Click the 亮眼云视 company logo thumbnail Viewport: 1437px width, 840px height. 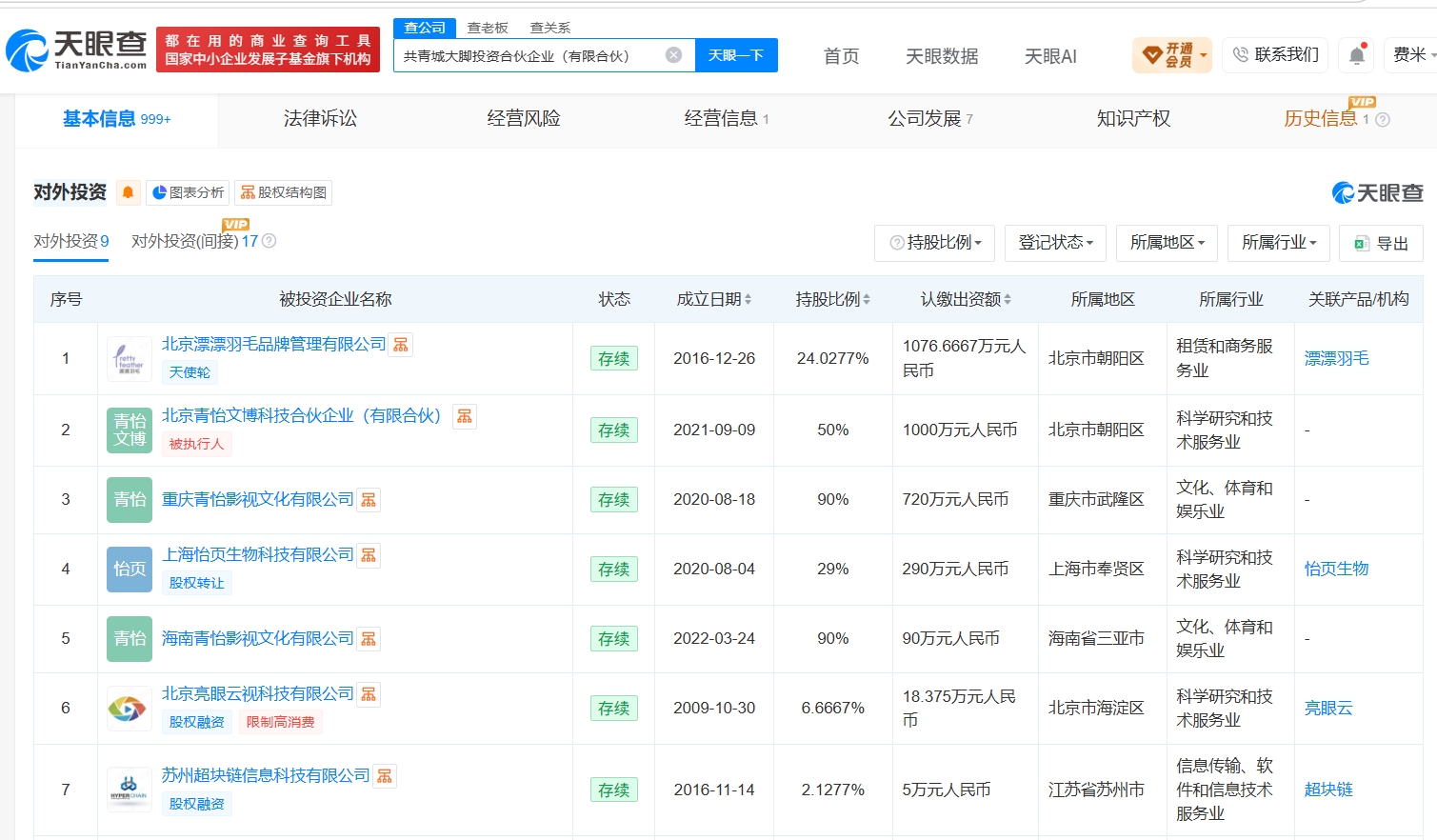point(130,708)
